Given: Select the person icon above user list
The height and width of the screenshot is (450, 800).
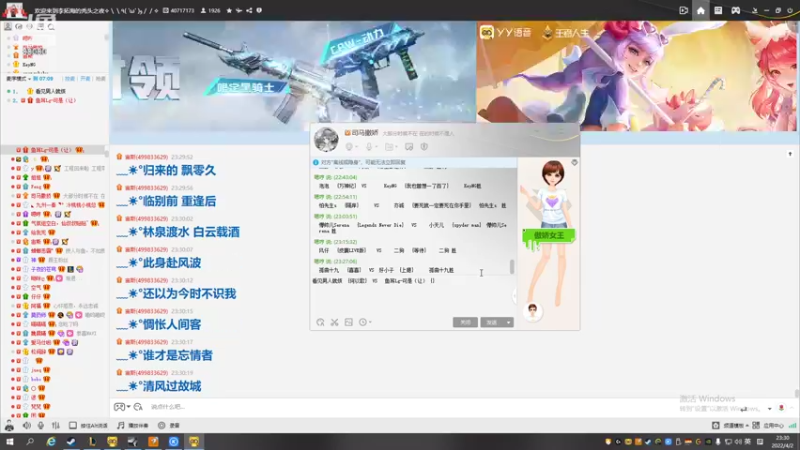Looking at the screenshot, I should click(x=8, y=27).
